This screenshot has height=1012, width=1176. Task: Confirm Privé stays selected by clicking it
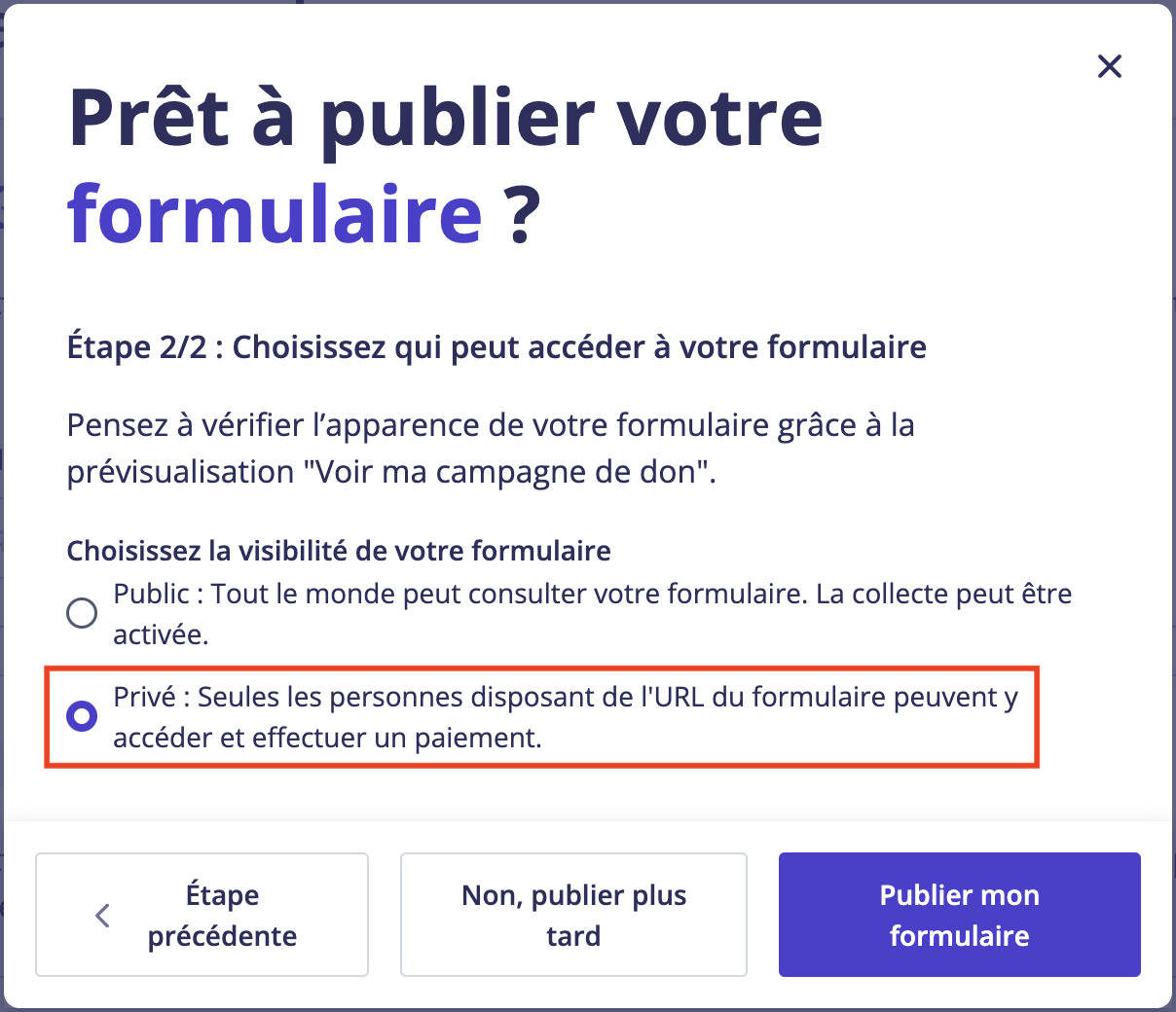81,717
